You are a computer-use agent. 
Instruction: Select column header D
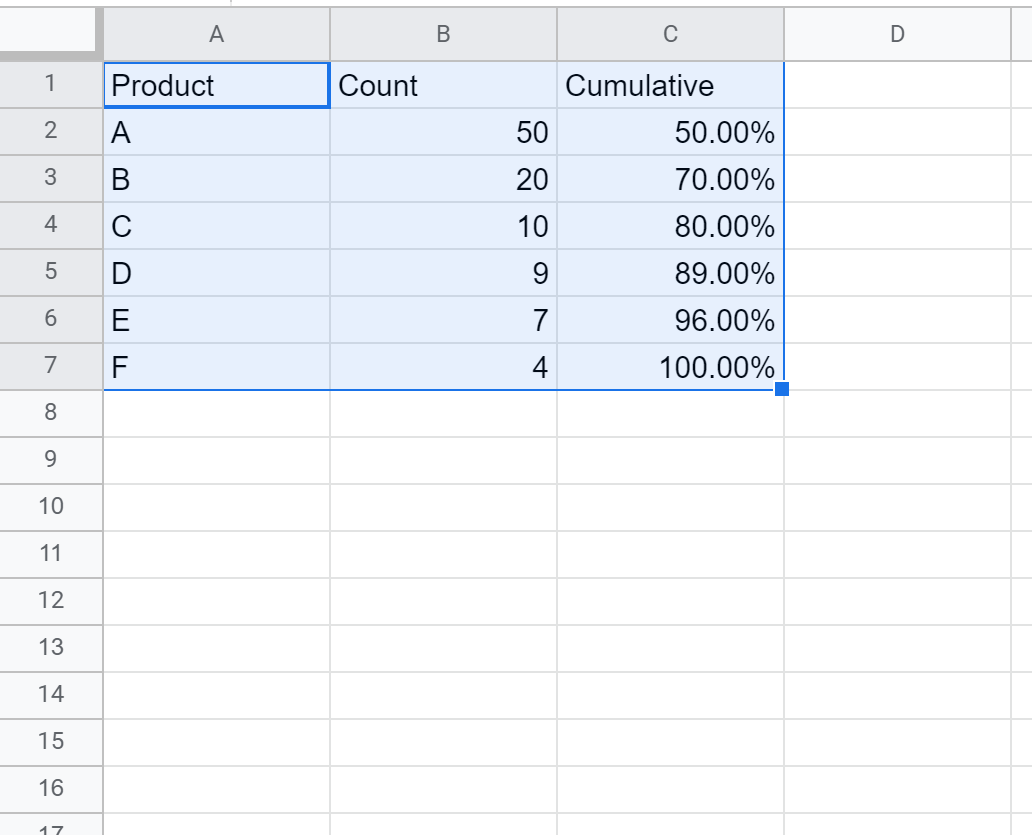tap(897, 33)
